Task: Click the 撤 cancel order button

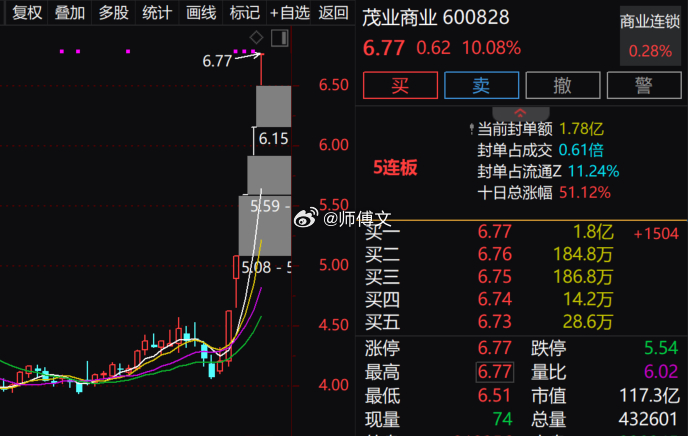Action: tap(563, 85)
